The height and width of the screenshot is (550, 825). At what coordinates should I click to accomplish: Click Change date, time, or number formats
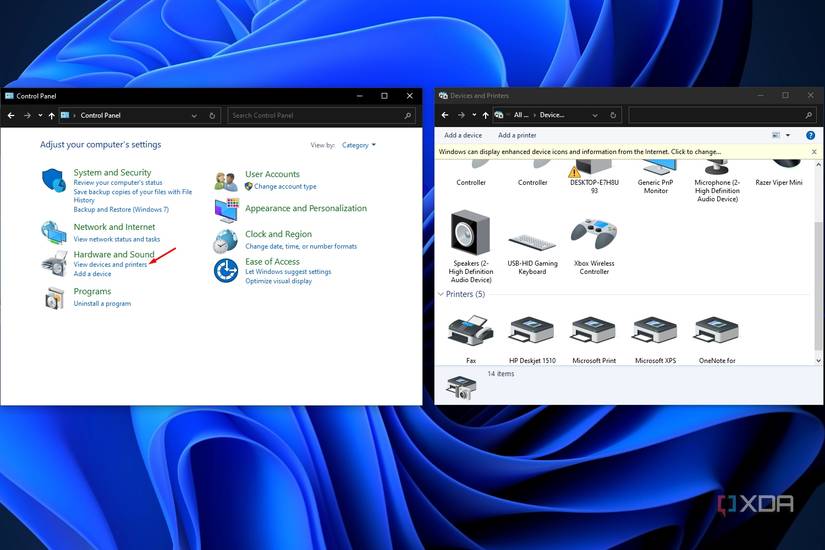(x=301, y=246)
